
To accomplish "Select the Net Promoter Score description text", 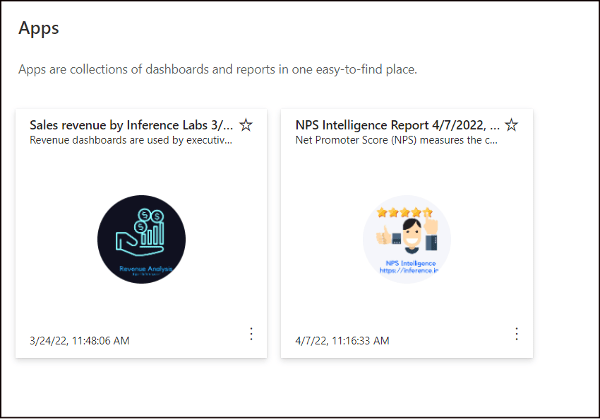I will (x=396, y=140).
